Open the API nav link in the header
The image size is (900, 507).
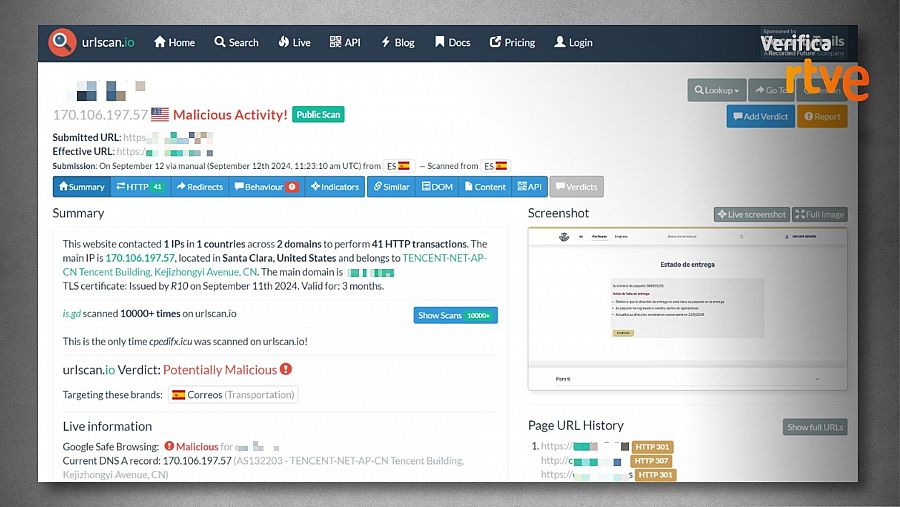click(x=345, y=42)
